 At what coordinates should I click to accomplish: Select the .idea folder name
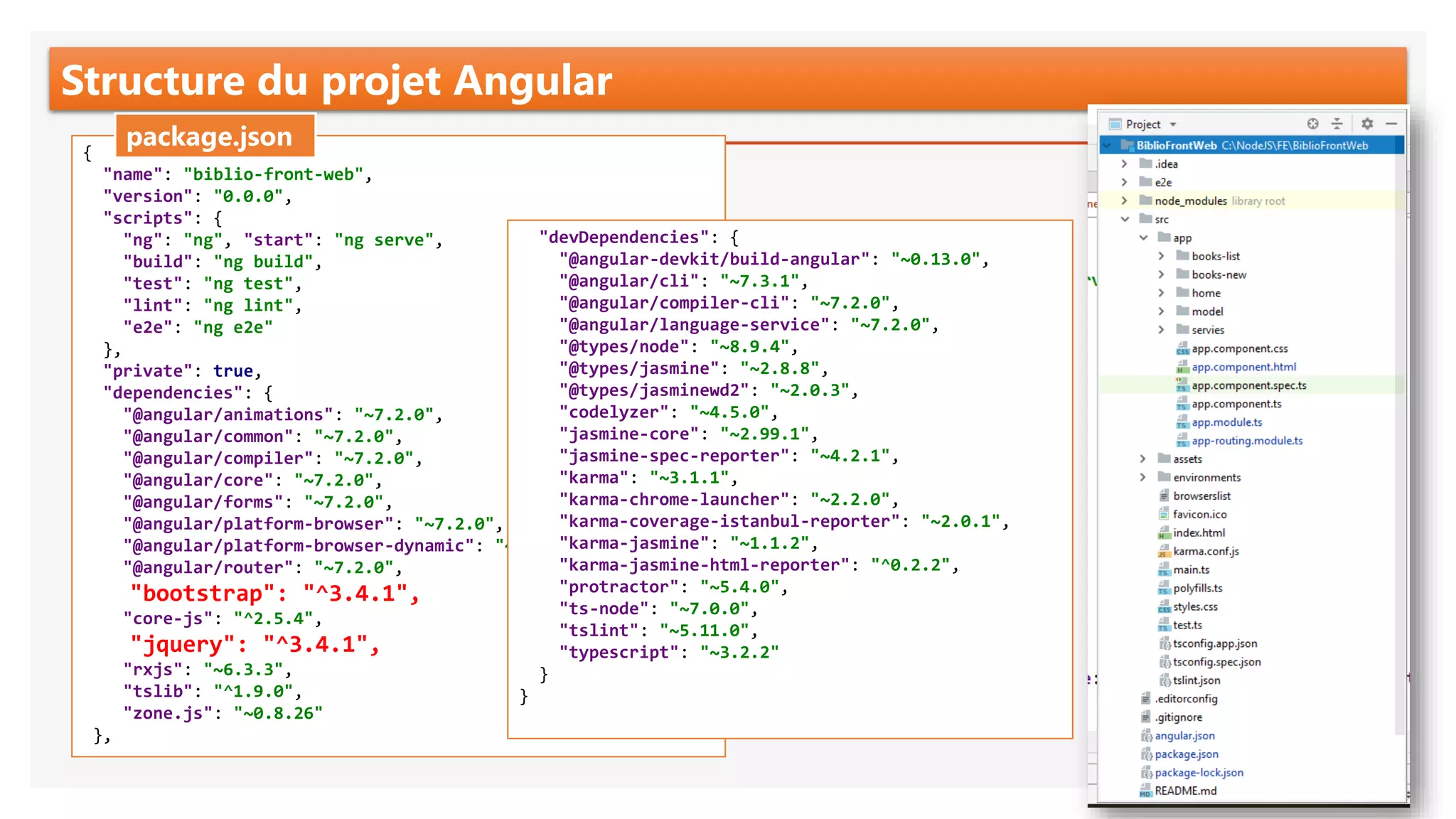click(1166, 164)
